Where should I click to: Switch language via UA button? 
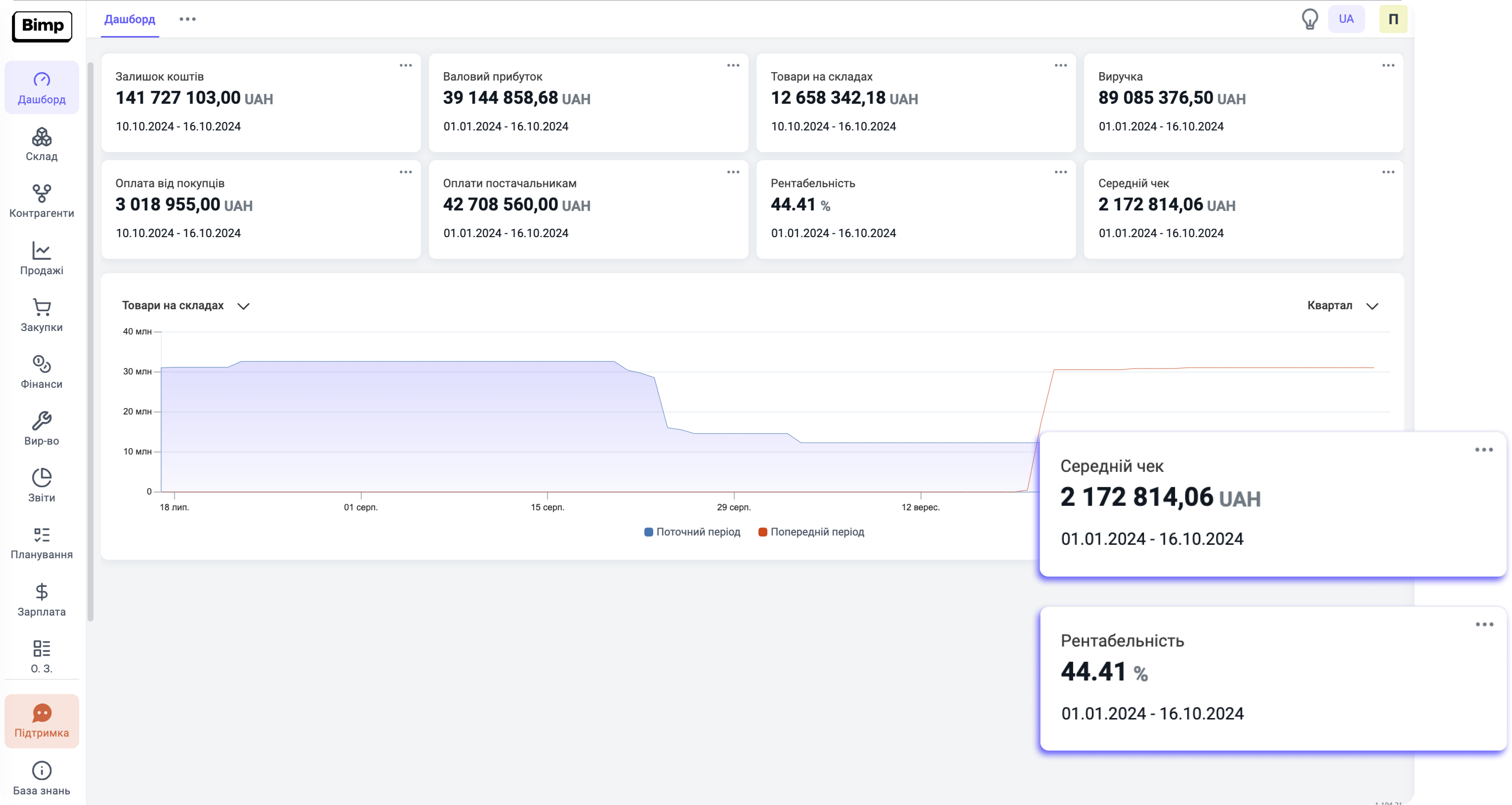point(1346,19)
